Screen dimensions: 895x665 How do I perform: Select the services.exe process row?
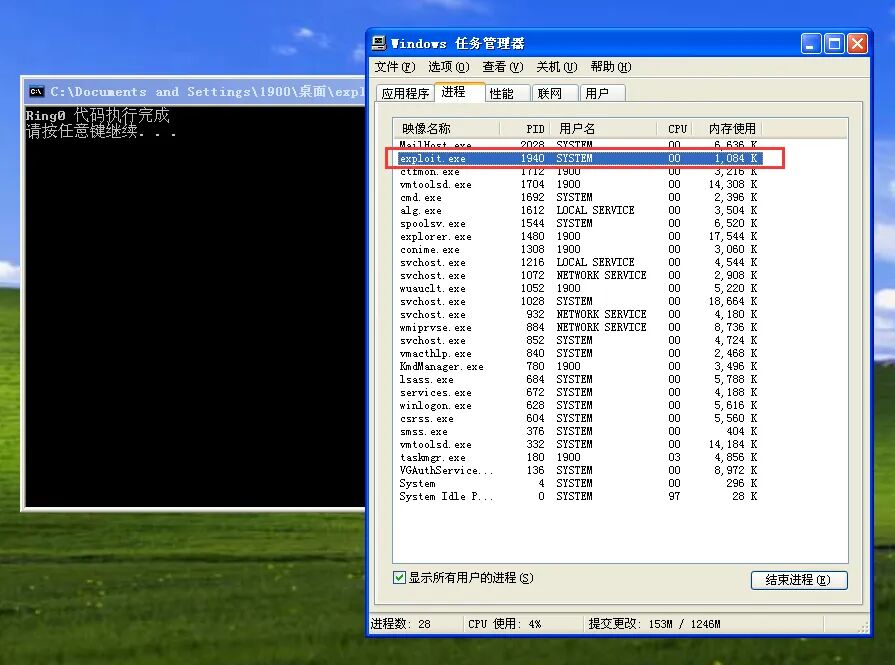[x=579, y=393]
